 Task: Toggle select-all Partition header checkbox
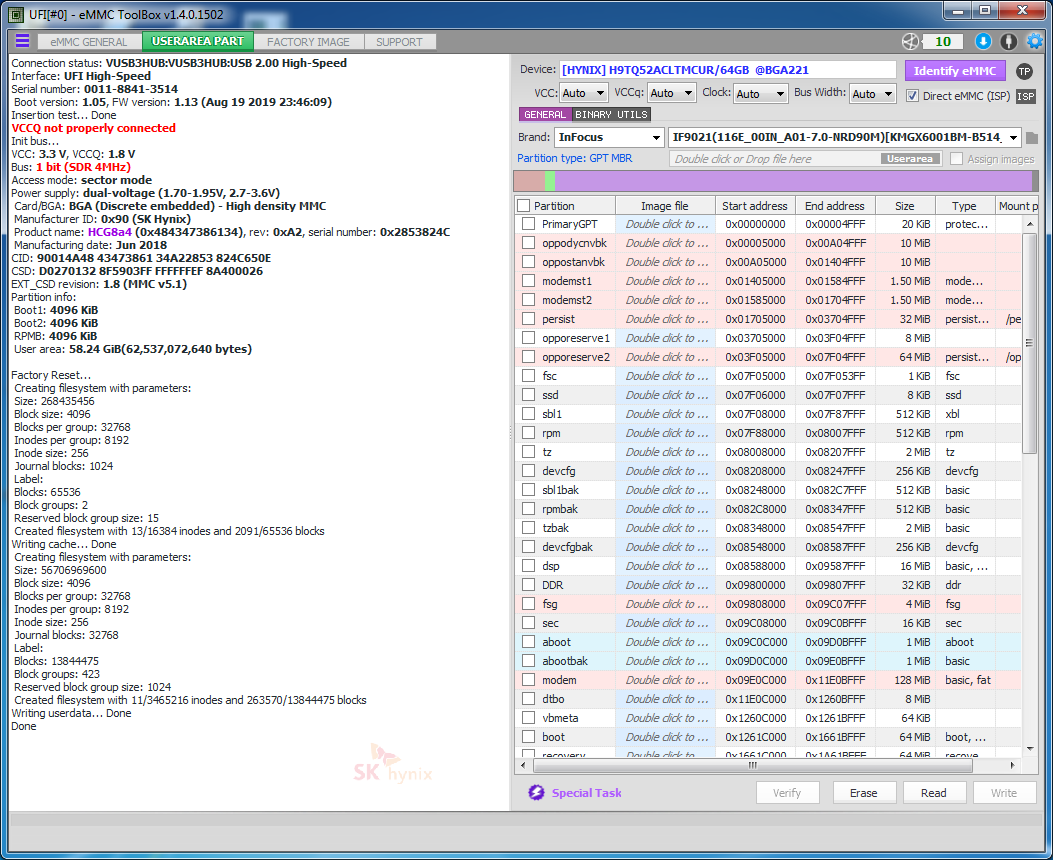pyautogui.click(x=524, y=206)
